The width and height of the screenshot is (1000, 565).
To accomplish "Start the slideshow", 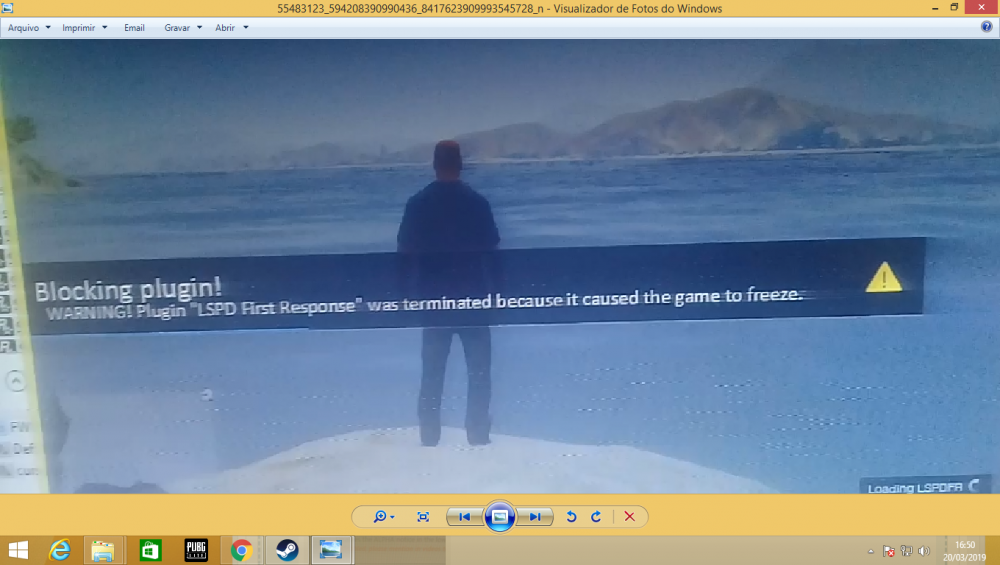I will coord(500,517).
